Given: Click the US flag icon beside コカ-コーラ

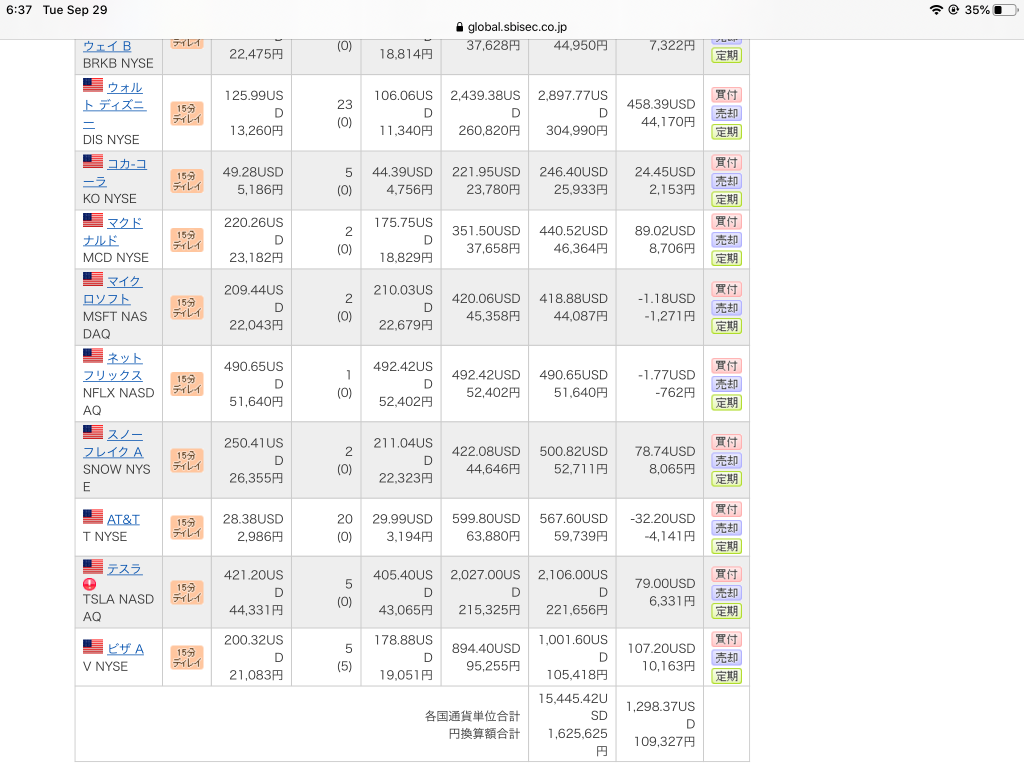Looking at the screenshot, I should pos(93,161).
